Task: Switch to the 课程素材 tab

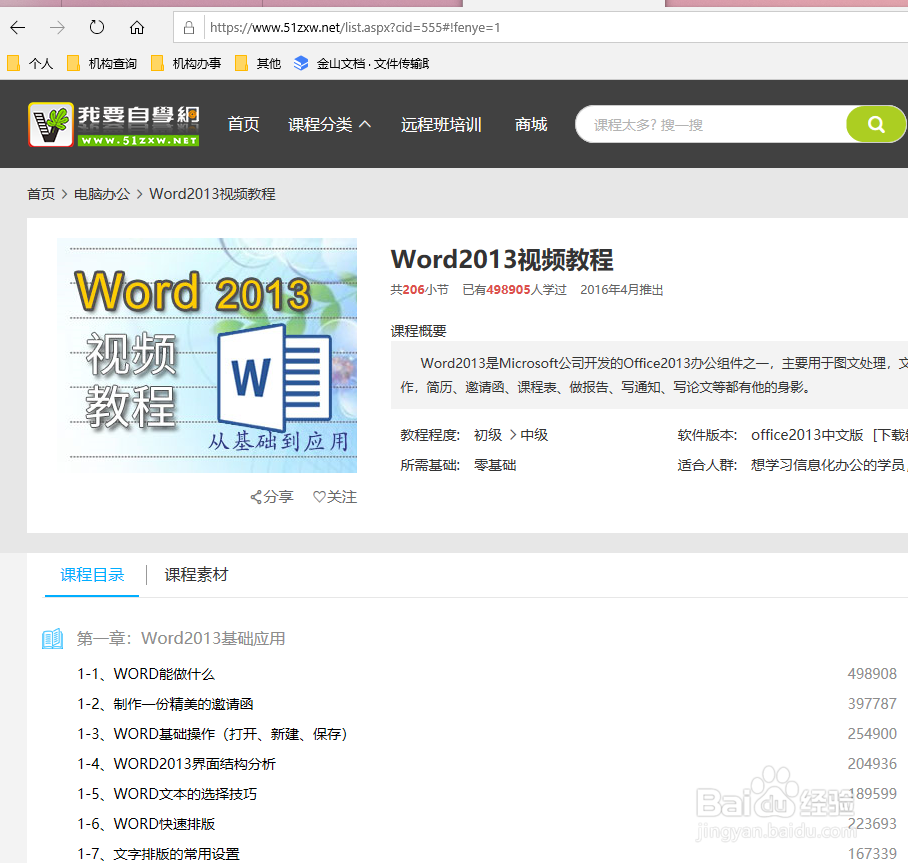Action: (197, 575)
